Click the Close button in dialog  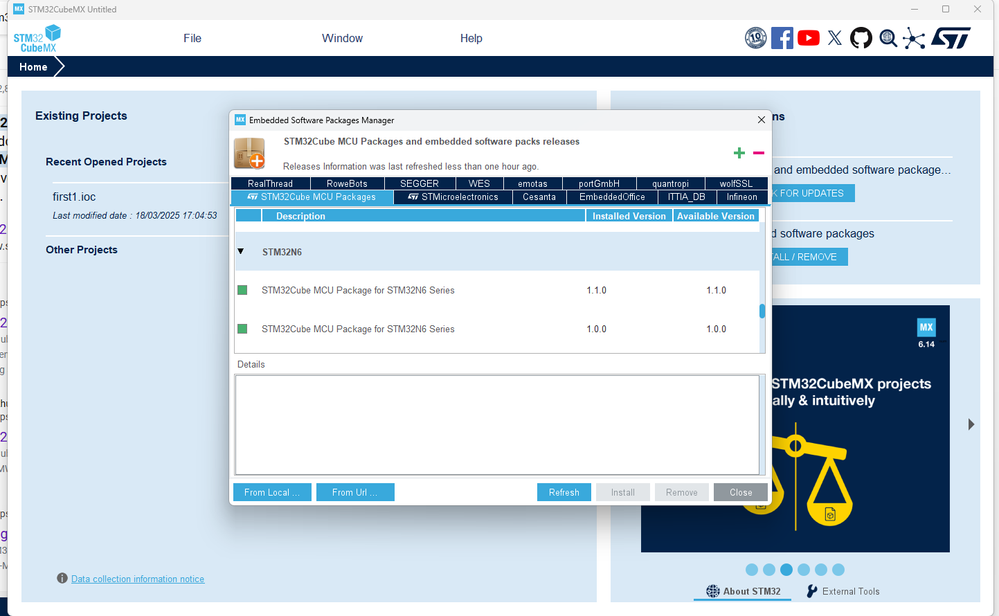[740, 492]
